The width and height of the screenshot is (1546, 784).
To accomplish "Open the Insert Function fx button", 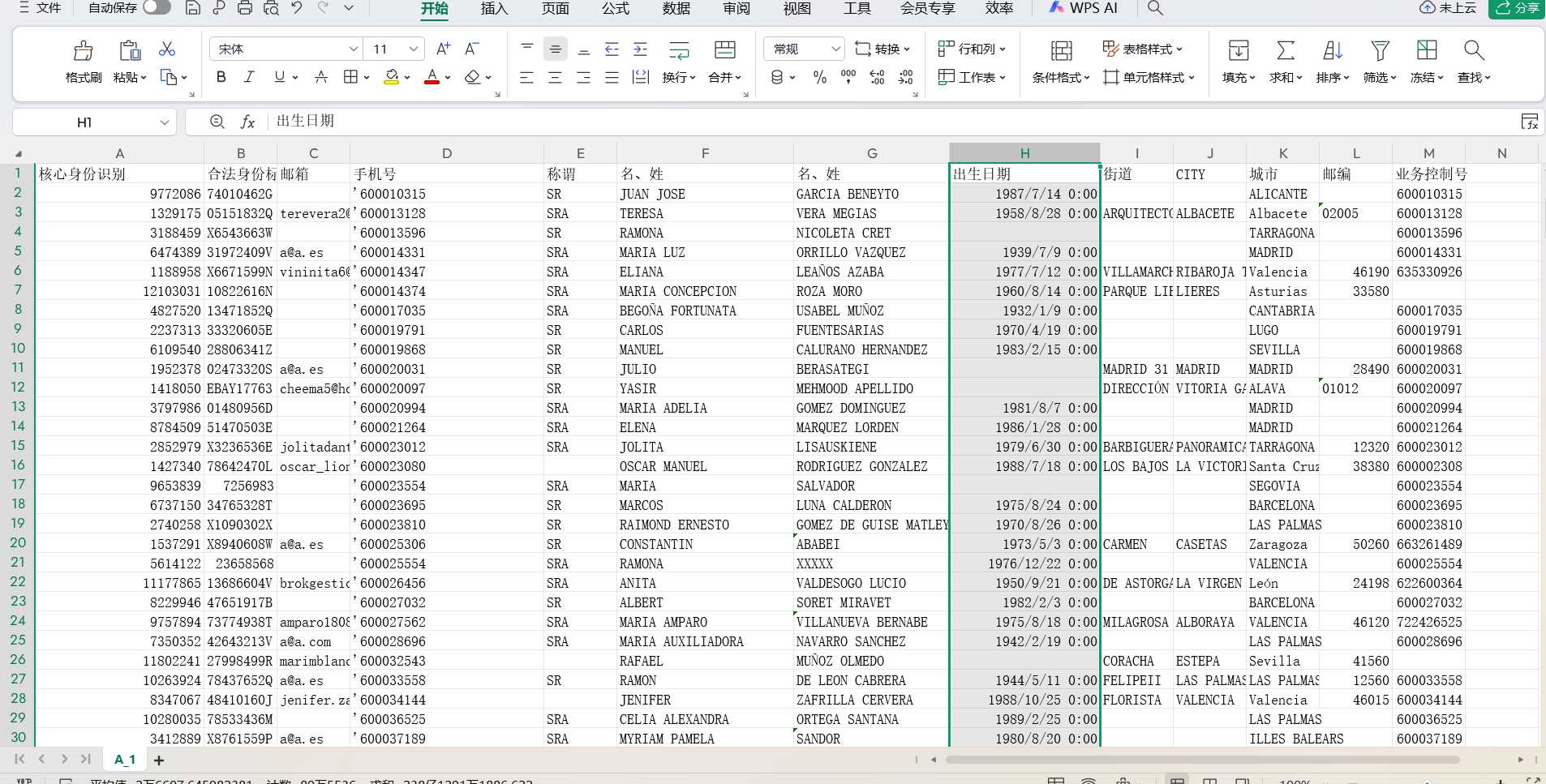I will click(248, 122).
